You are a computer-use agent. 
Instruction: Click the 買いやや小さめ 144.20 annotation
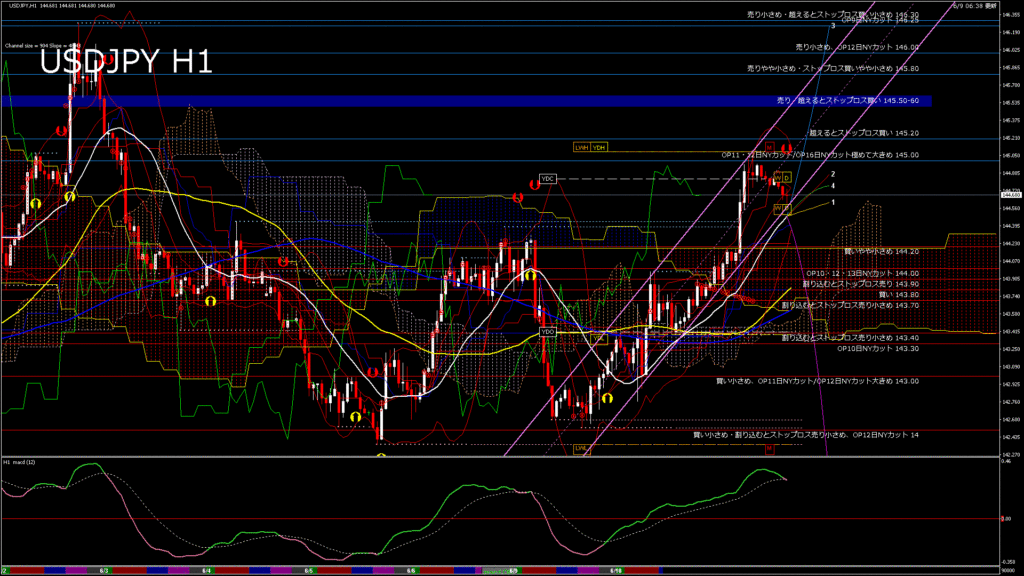point(882,251)
